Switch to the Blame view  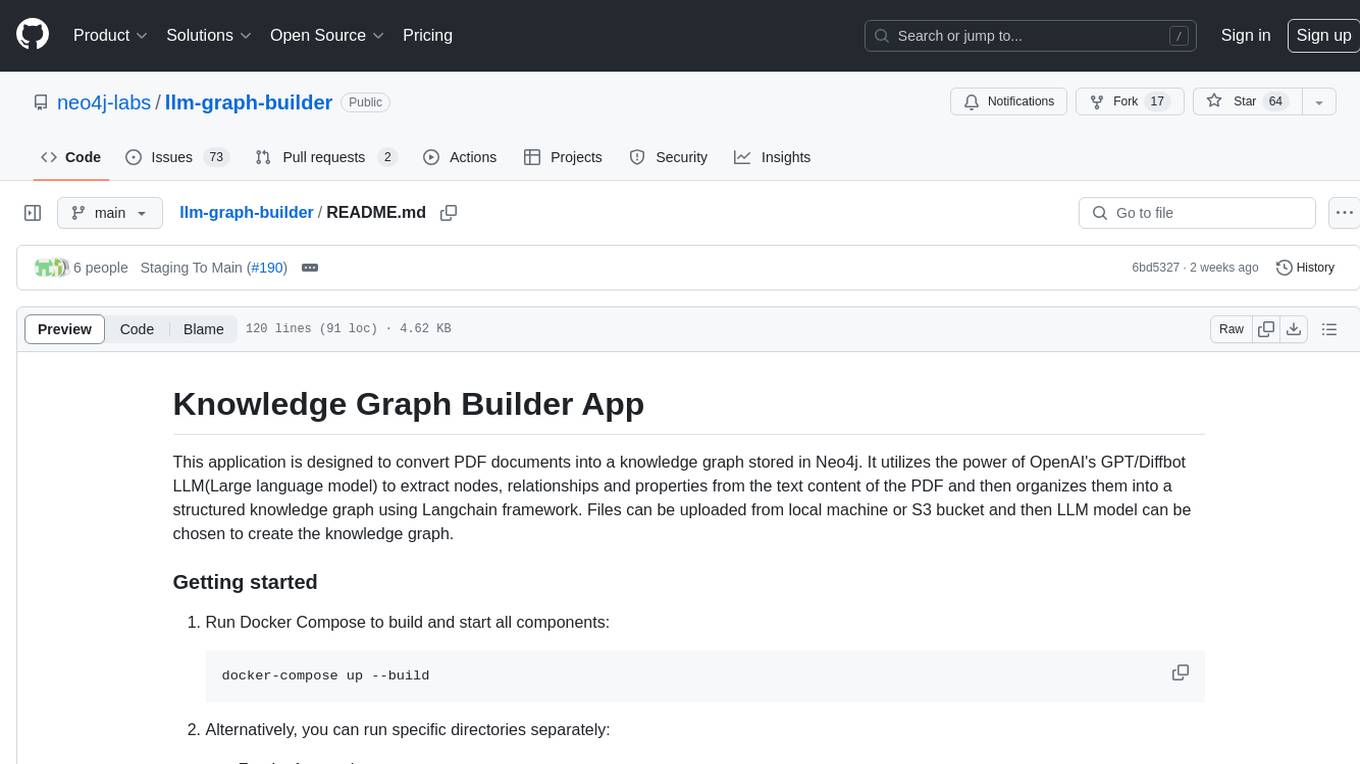tap(203, 329)
